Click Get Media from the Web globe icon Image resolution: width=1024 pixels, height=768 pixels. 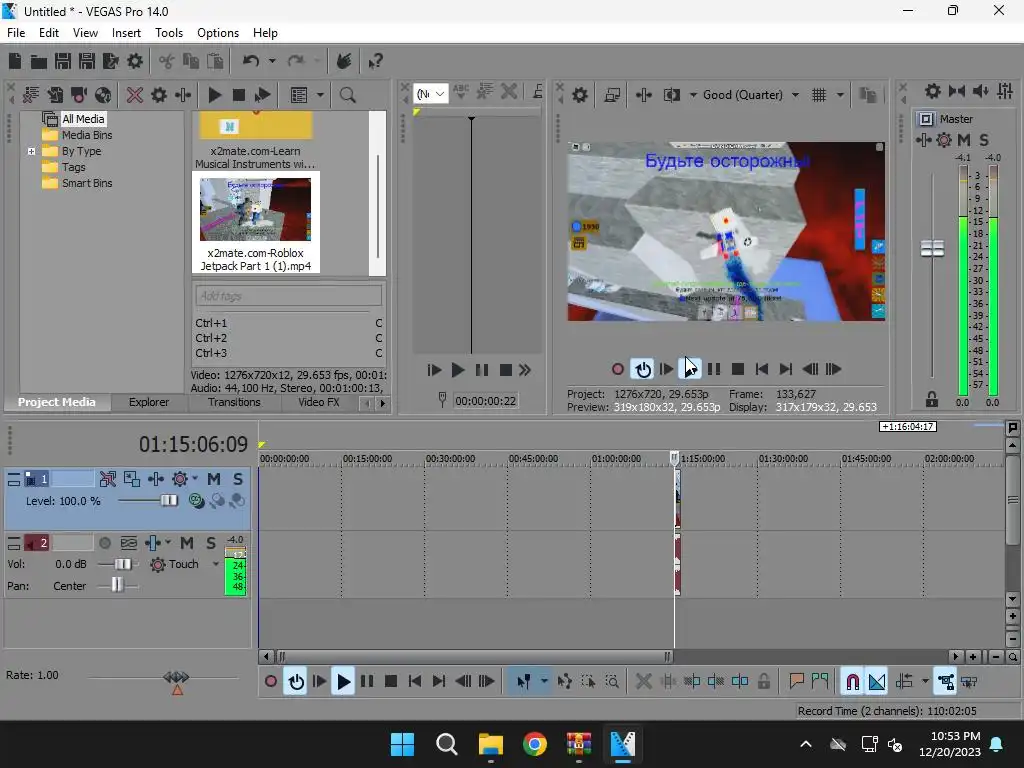point(103,95)
